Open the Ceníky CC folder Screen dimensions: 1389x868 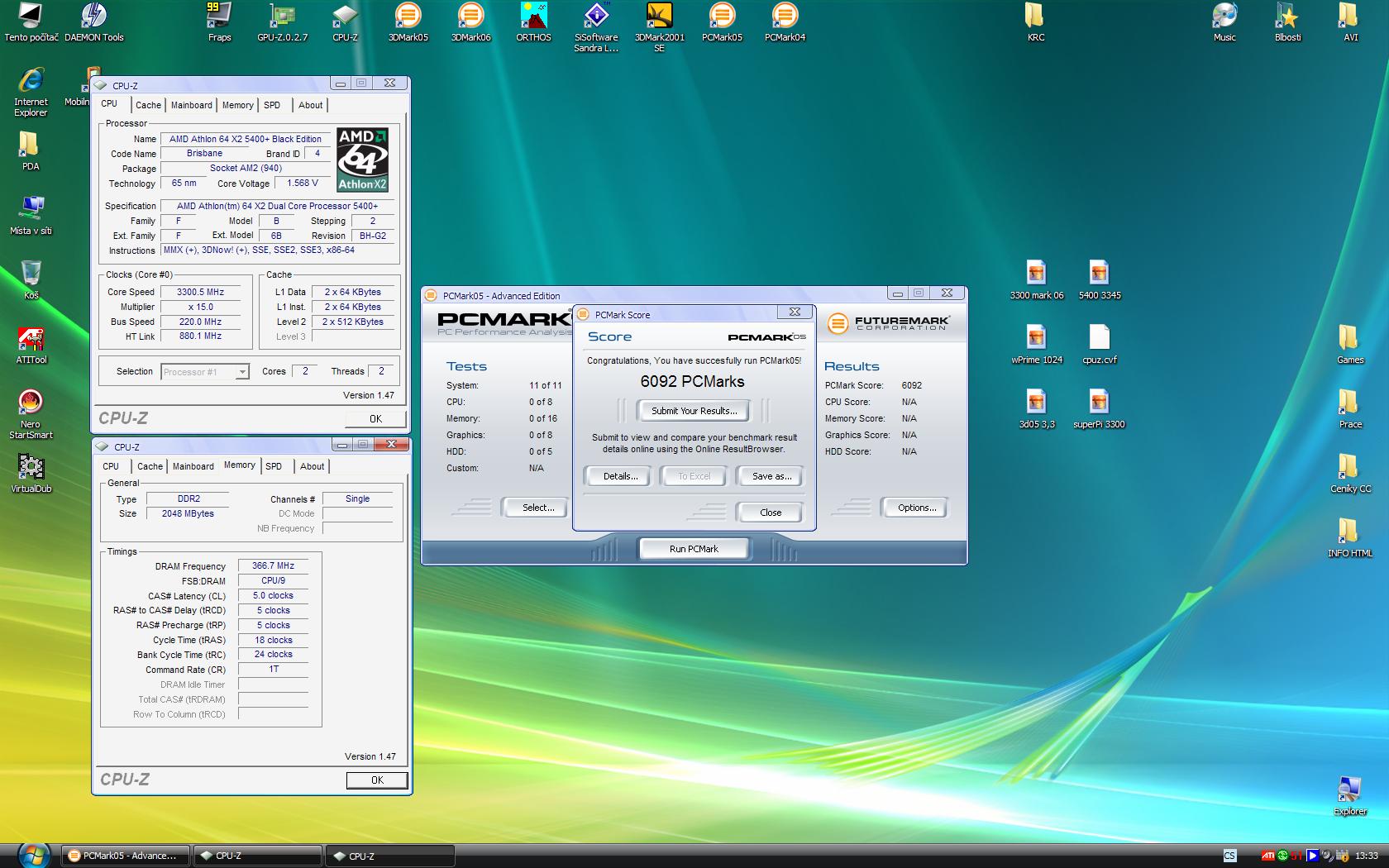click(x=1350, y=474)
